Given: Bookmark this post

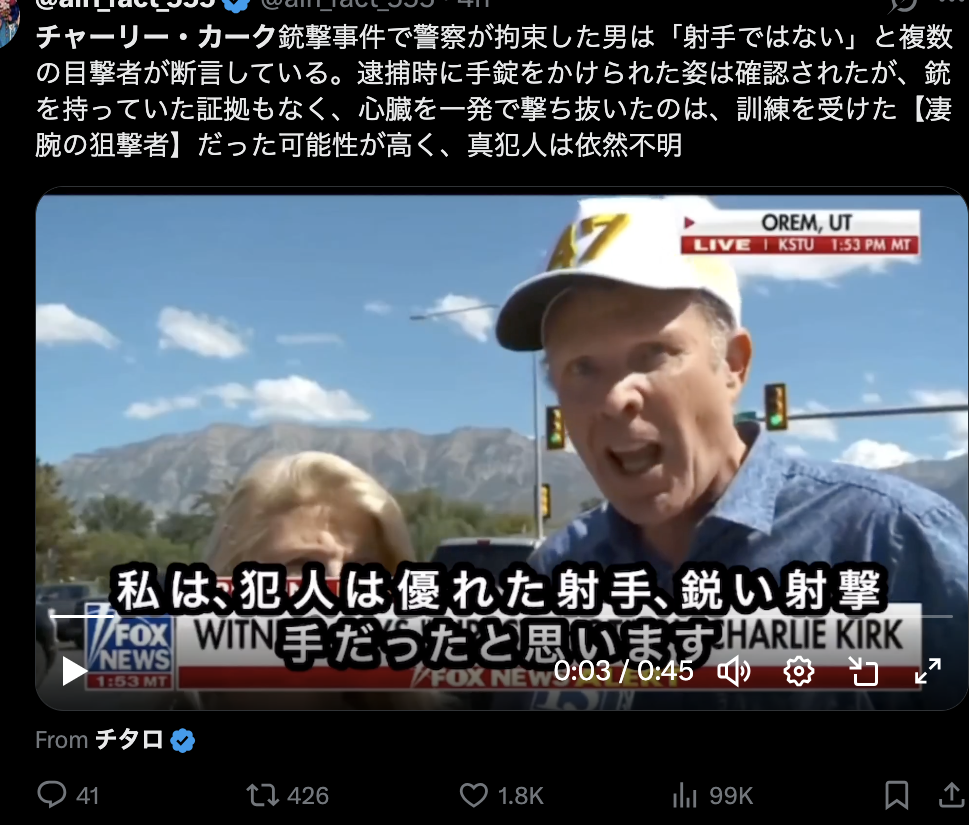Looking at the screenshot, I should coord(896,795).
